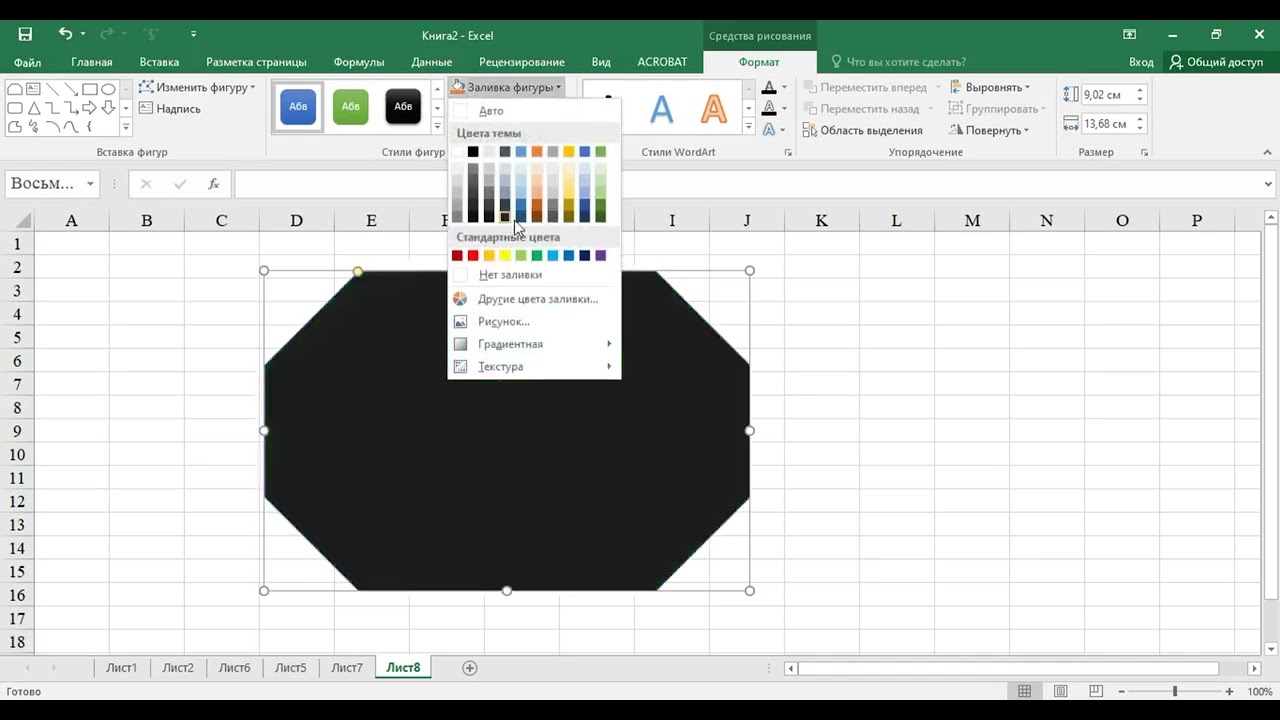
Task: Pick the standard red color swatch
Action: coord(473,256)
